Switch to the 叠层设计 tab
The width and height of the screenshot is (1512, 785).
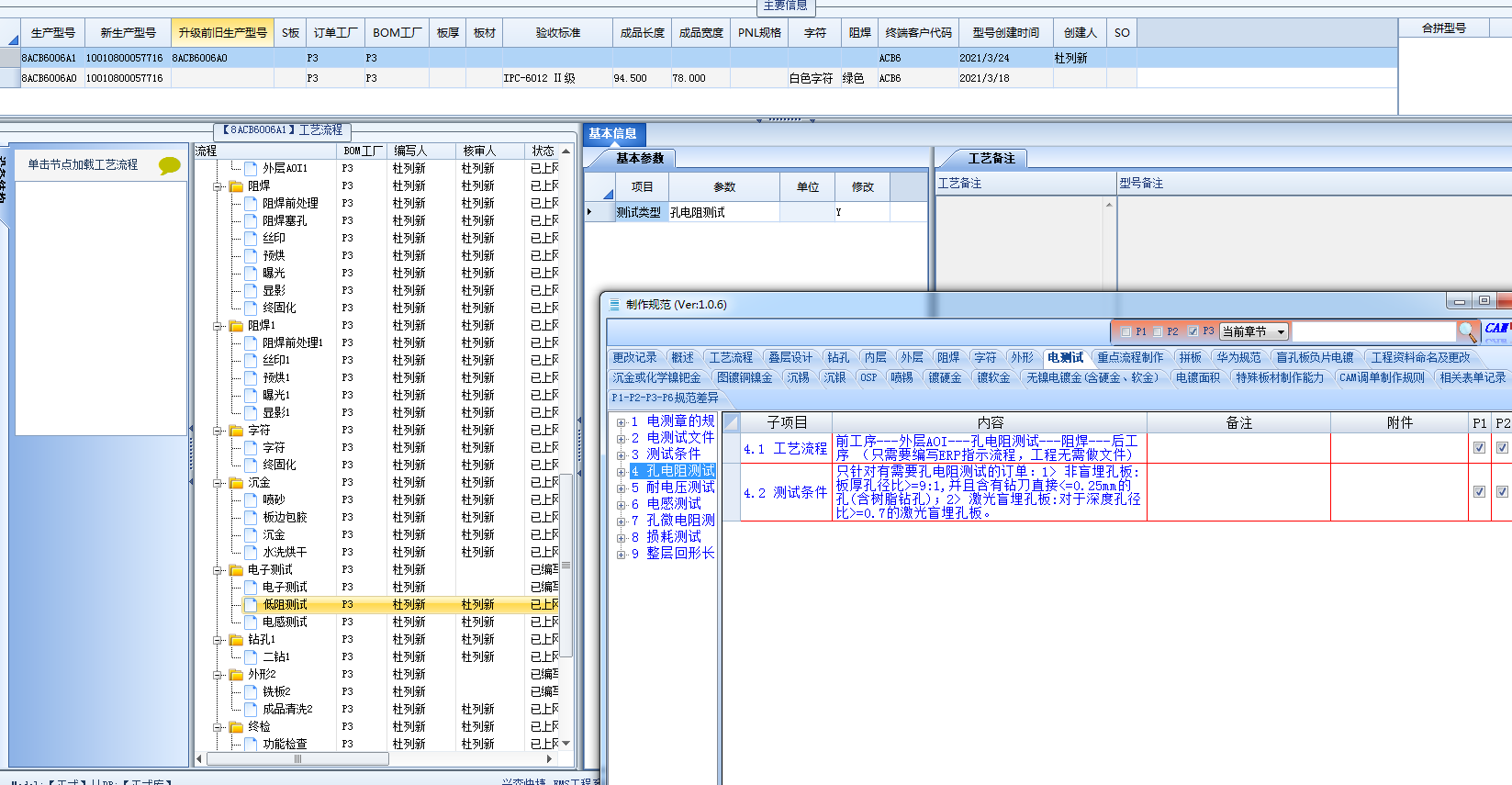(x=790, y=358)
